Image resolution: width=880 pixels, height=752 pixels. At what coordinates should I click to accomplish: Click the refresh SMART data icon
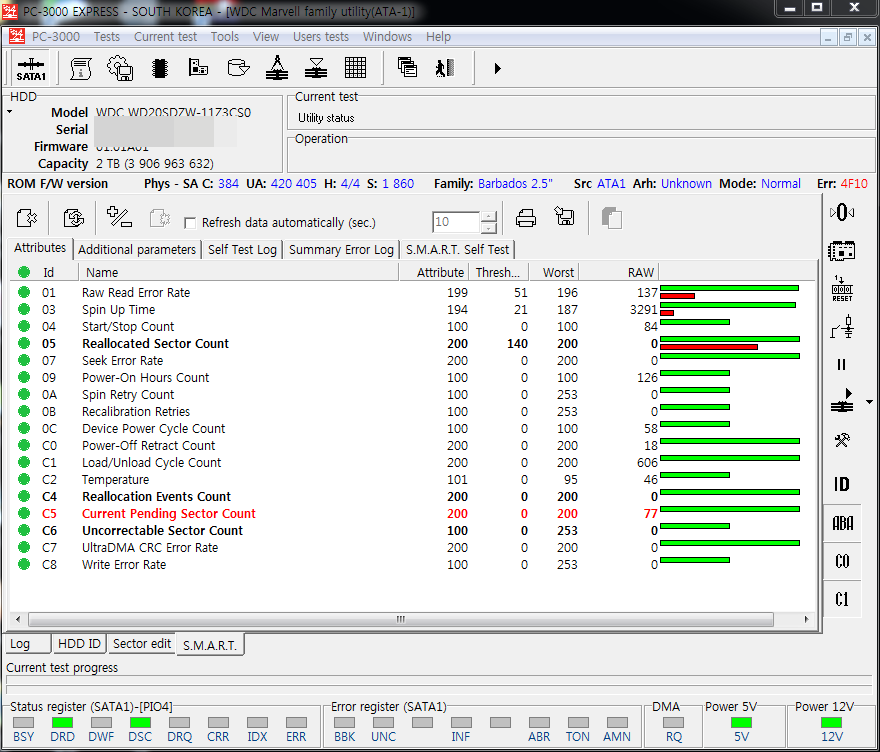tap(74, 218)
